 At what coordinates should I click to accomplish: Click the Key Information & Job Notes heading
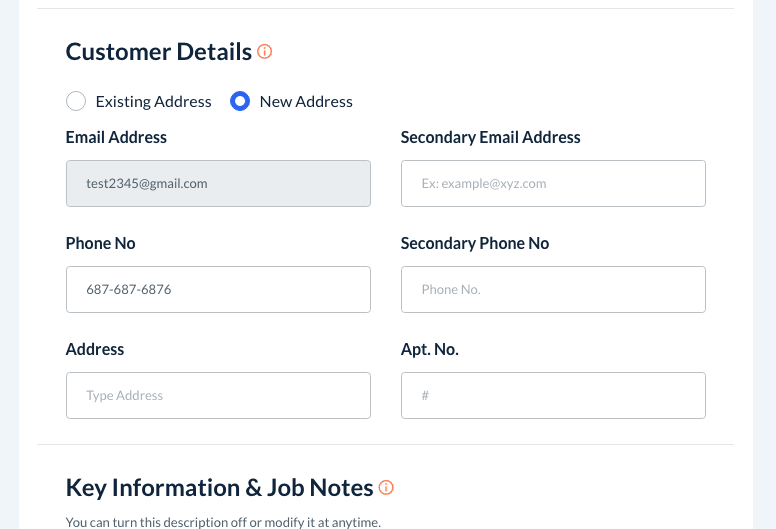click(x=219, y=488)
